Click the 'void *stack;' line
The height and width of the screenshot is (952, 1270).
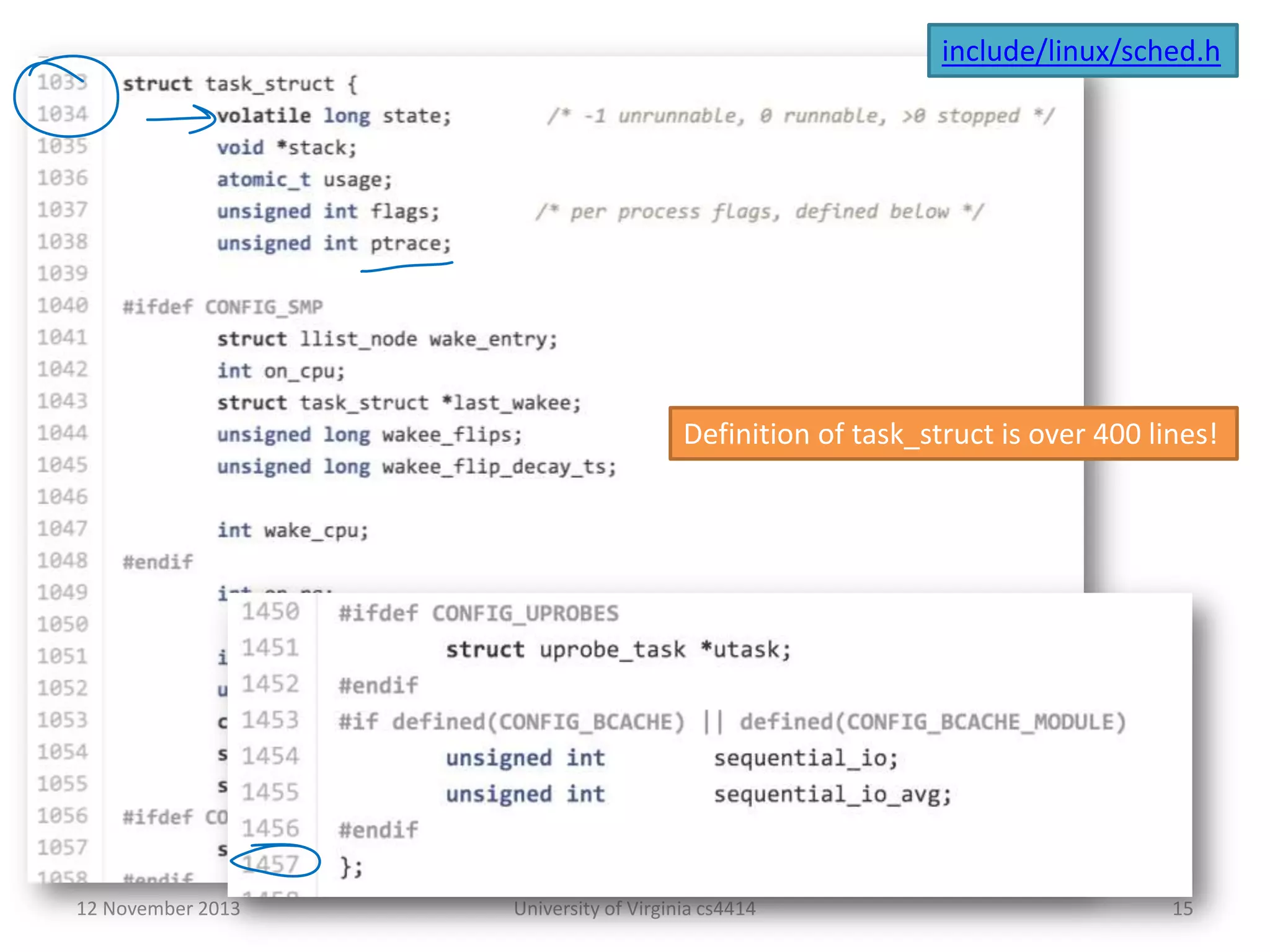click(x=287, y=148)
